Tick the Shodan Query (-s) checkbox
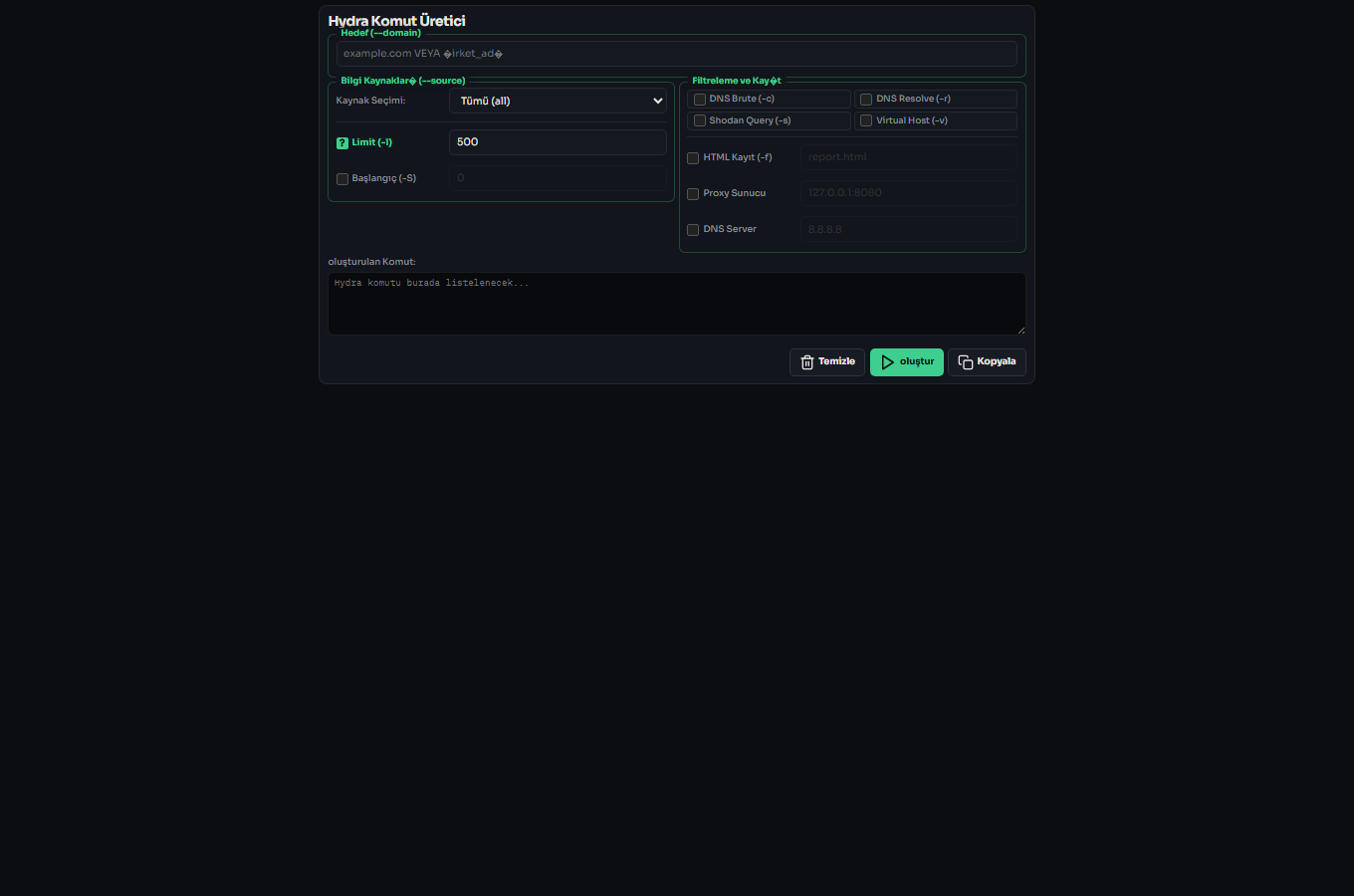This screenshot has width=1354, height=896. 700,121
